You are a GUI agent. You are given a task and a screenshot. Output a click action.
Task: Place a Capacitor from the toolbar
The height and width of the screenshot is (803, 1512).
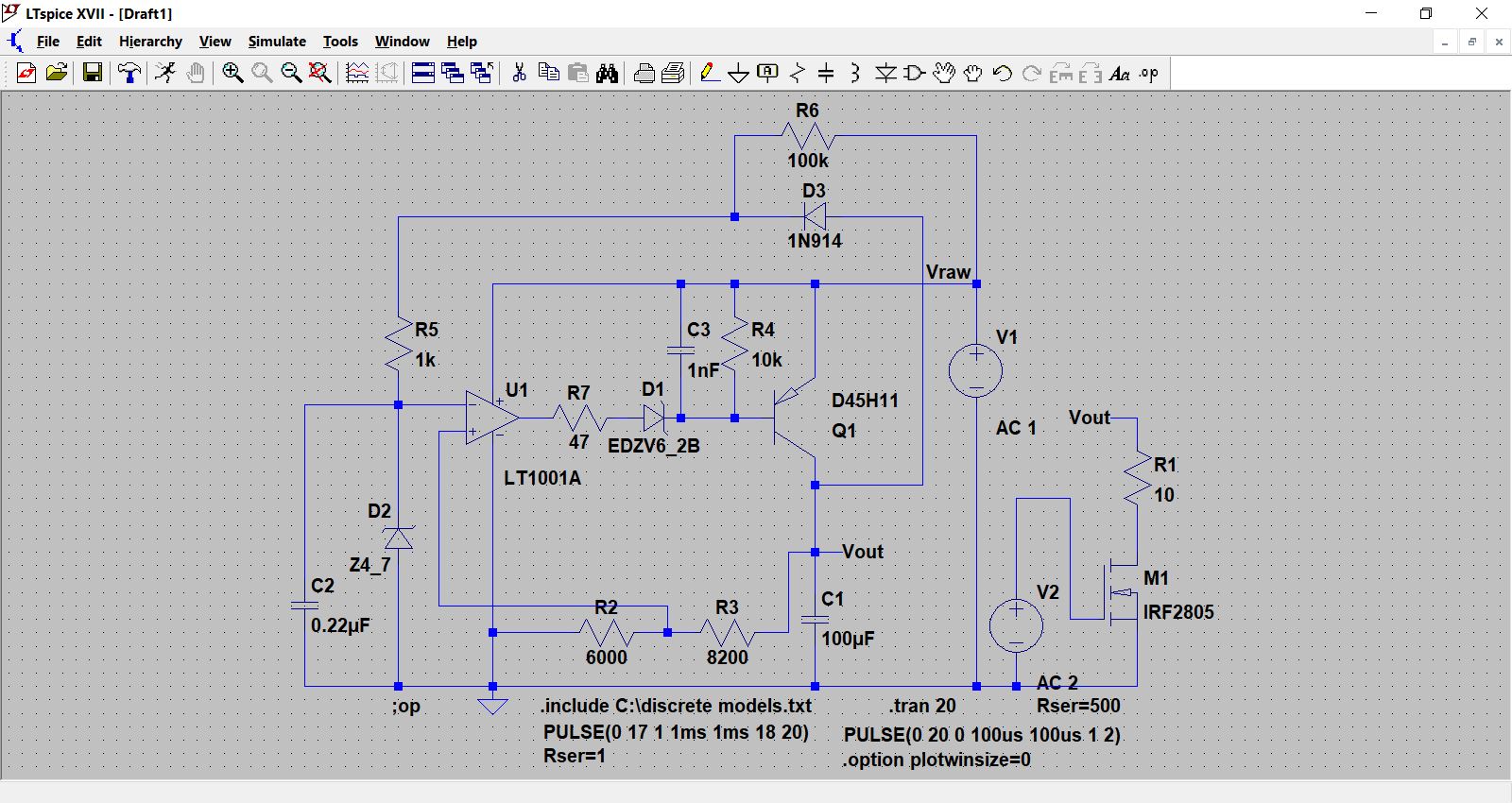[x=826, y=73]
